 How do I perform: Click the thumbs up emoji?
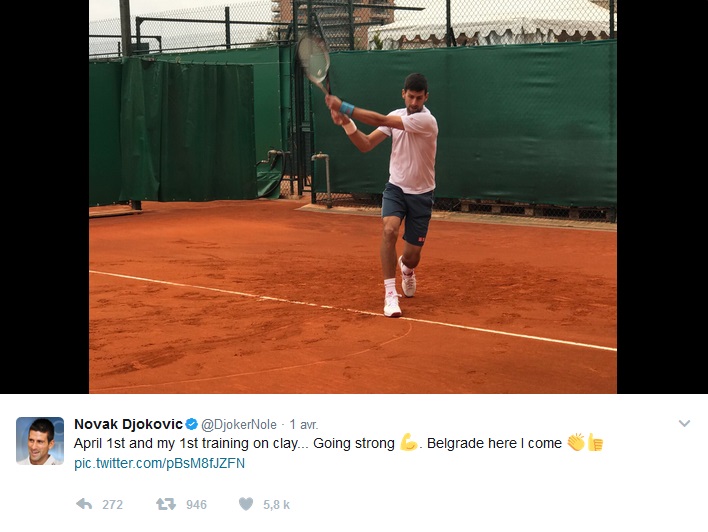coord(595,443)
